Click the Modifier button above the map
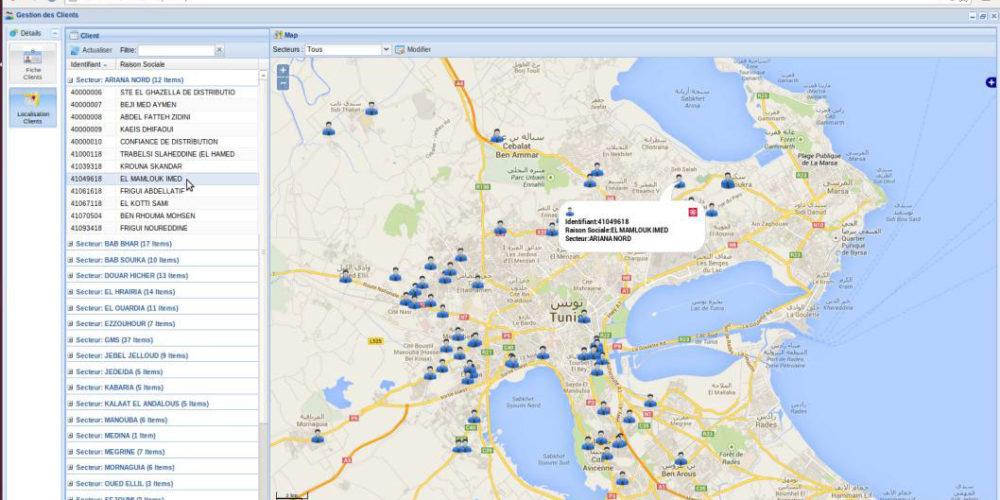Screen dimensions: 1000x500 [x=413, y=49]
